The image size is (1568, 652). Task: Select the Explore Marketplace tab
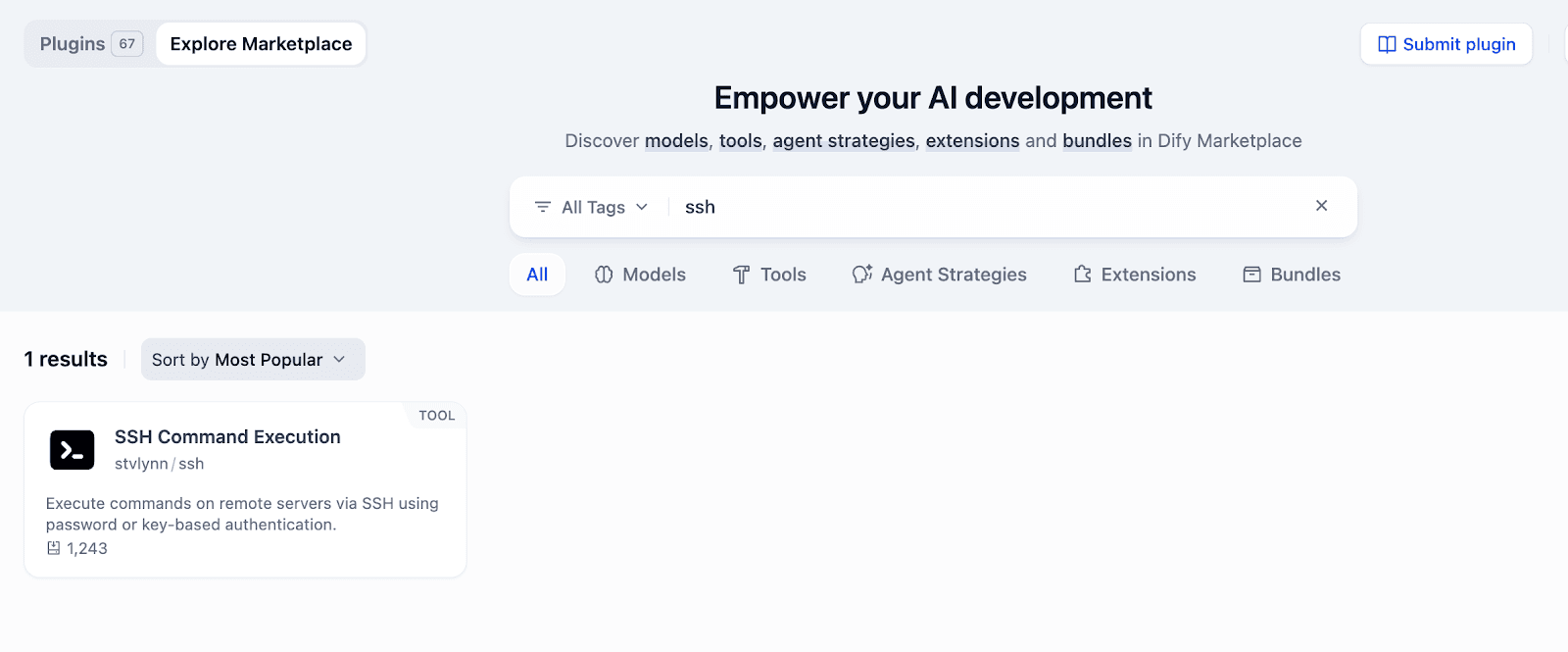point(261,44)
